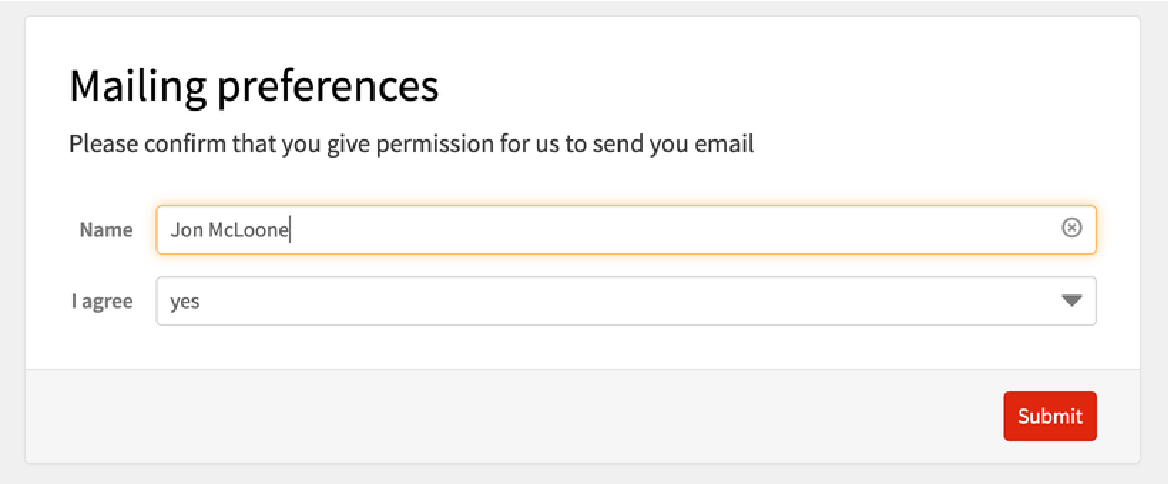Click the permission confirmation sentence
The width and height of the screenshot is (1168, 484).
click(x=411, y=144)
